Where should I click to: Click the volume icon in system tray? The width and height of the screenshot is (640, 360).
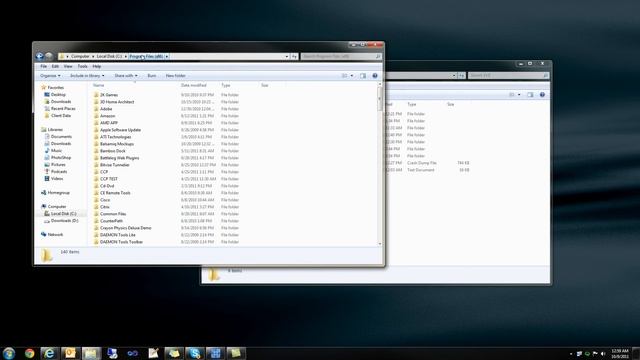pyautogui.click(x=603, y=353)
